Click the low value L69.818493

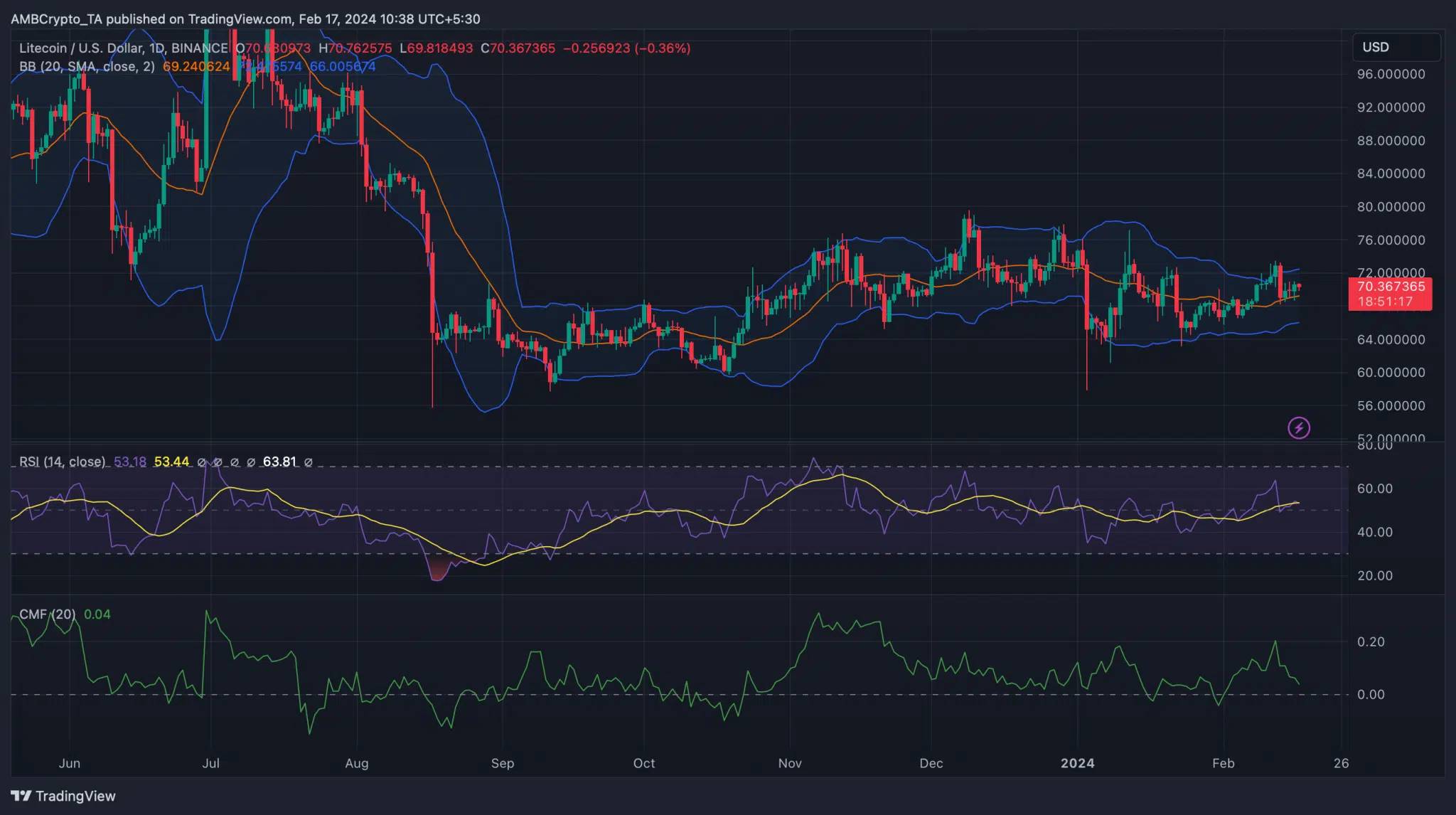point(437,48)
